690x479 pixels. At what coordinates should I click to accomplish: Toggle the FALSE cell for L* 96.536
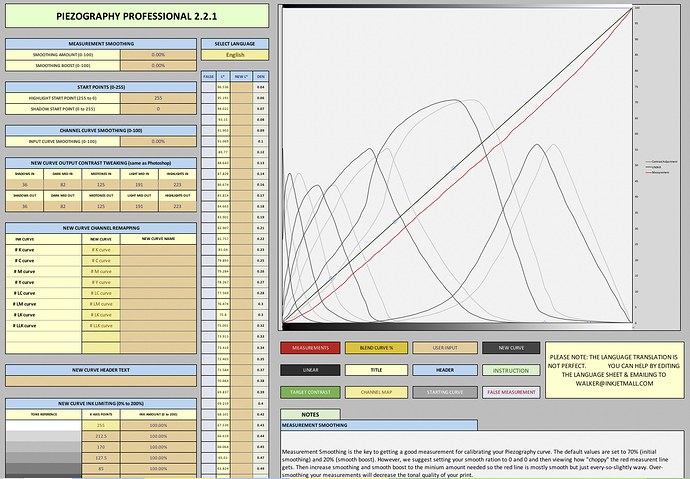209,87
